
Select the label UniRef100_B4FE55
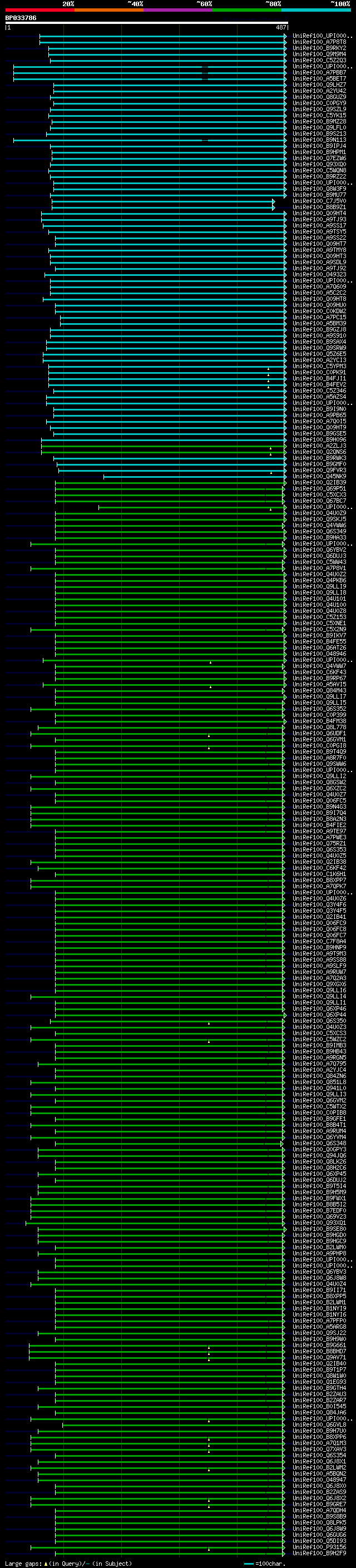point(319,641)
